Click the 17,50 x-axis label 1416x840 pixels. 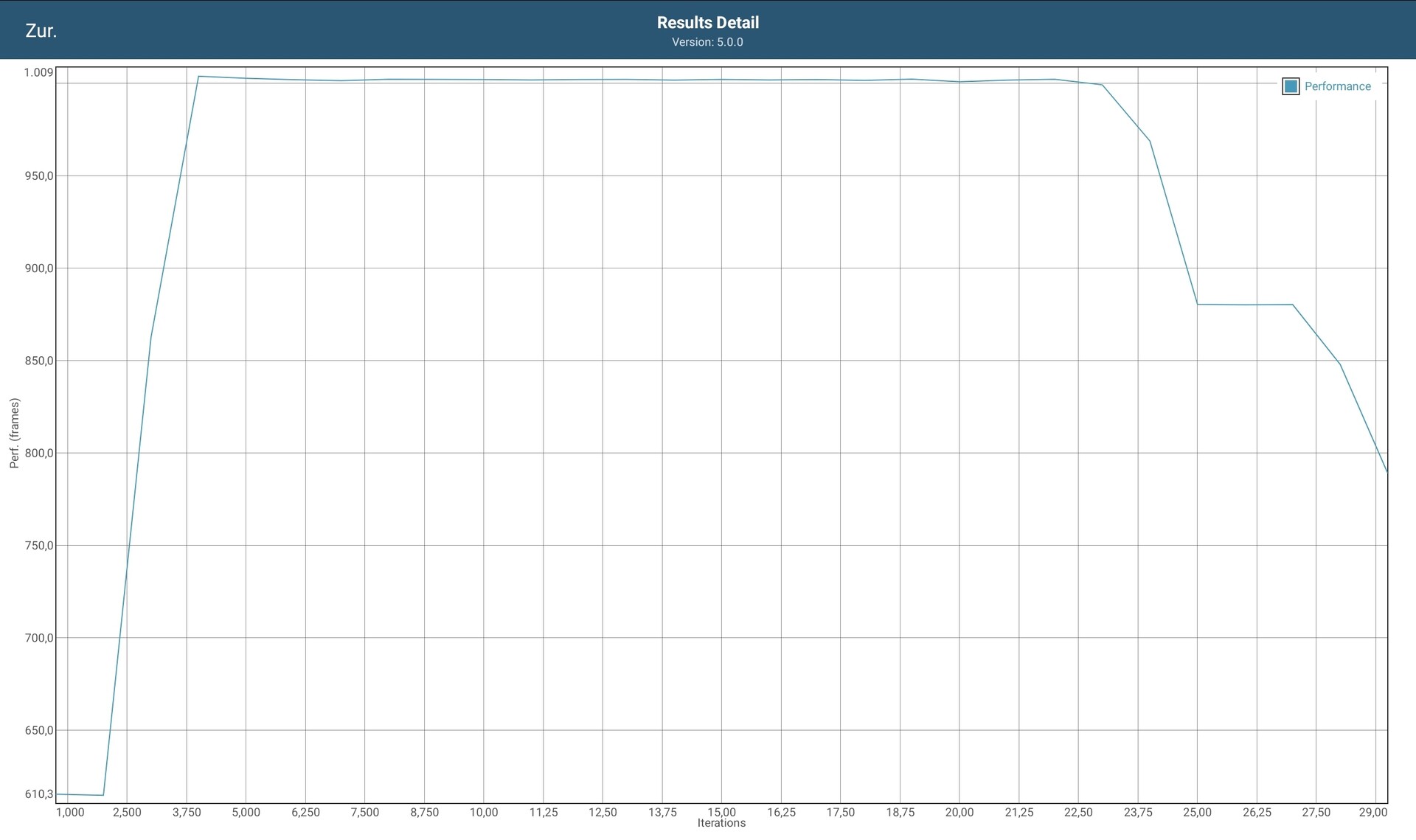coord(840,812)
